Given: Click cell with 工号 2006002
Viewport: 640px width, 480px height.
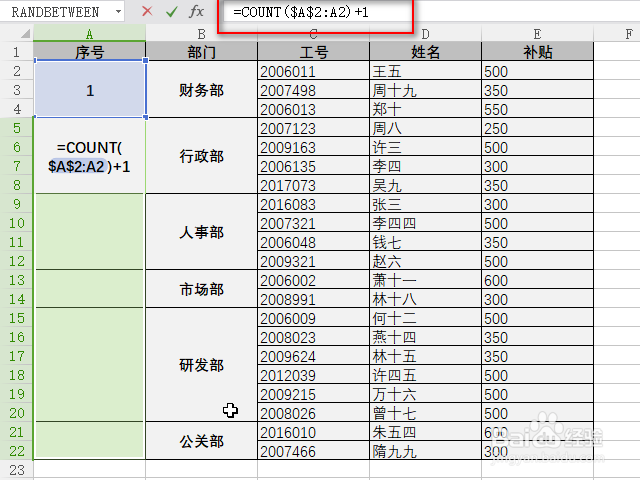Looking at the screenshot, I should (313, 280).
